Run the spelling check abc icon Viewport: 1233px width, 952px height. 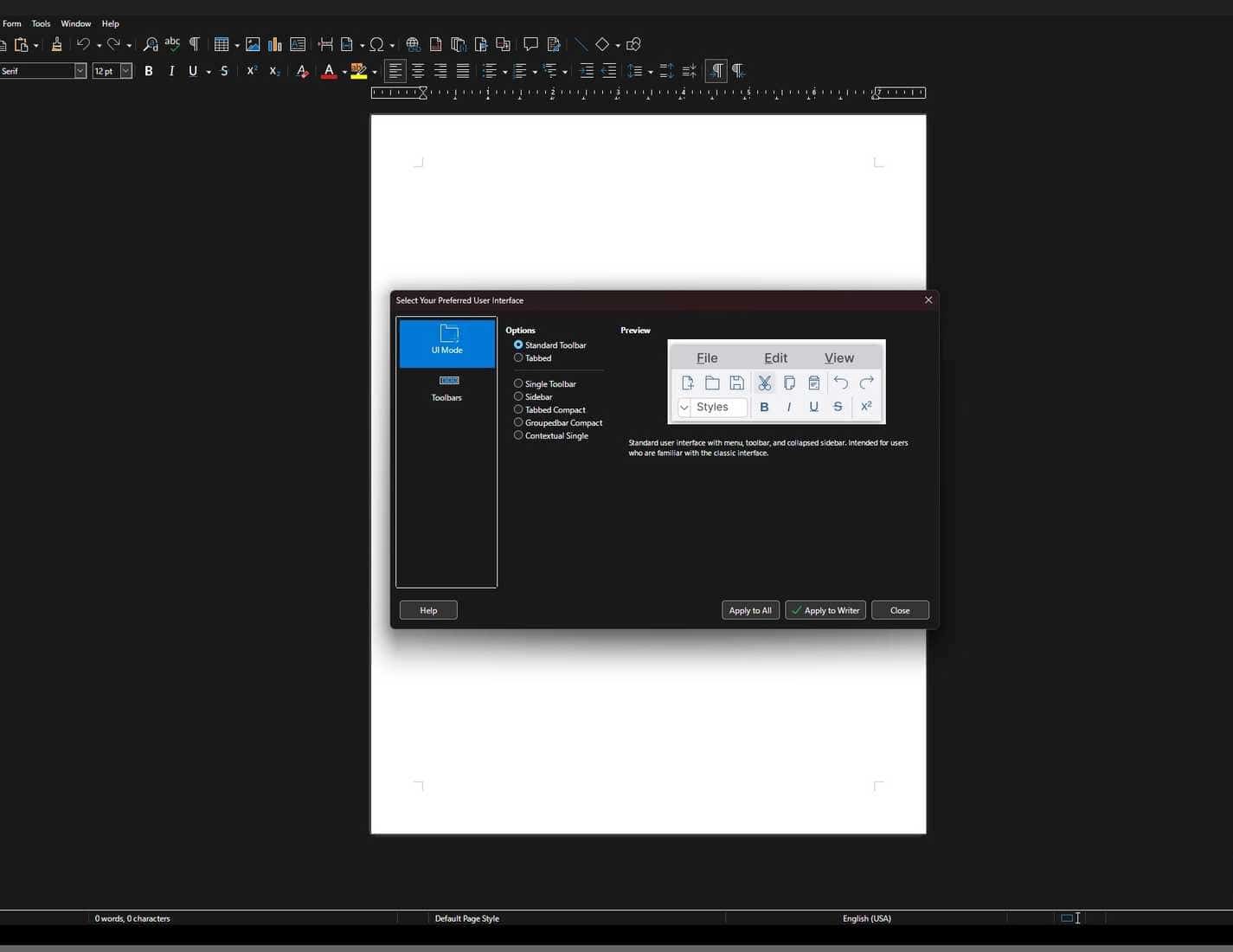click(172, 43)
